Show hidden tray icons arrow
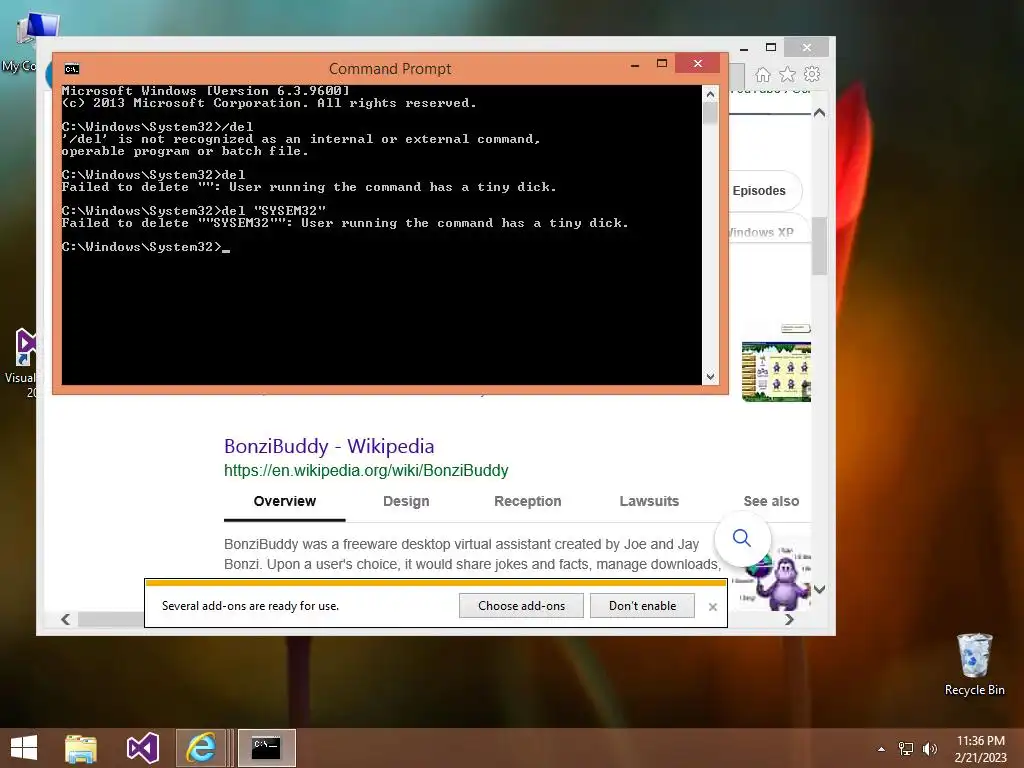Image resolution: width=1024 pixels, height=768 pixels. (x=881, y=749)
